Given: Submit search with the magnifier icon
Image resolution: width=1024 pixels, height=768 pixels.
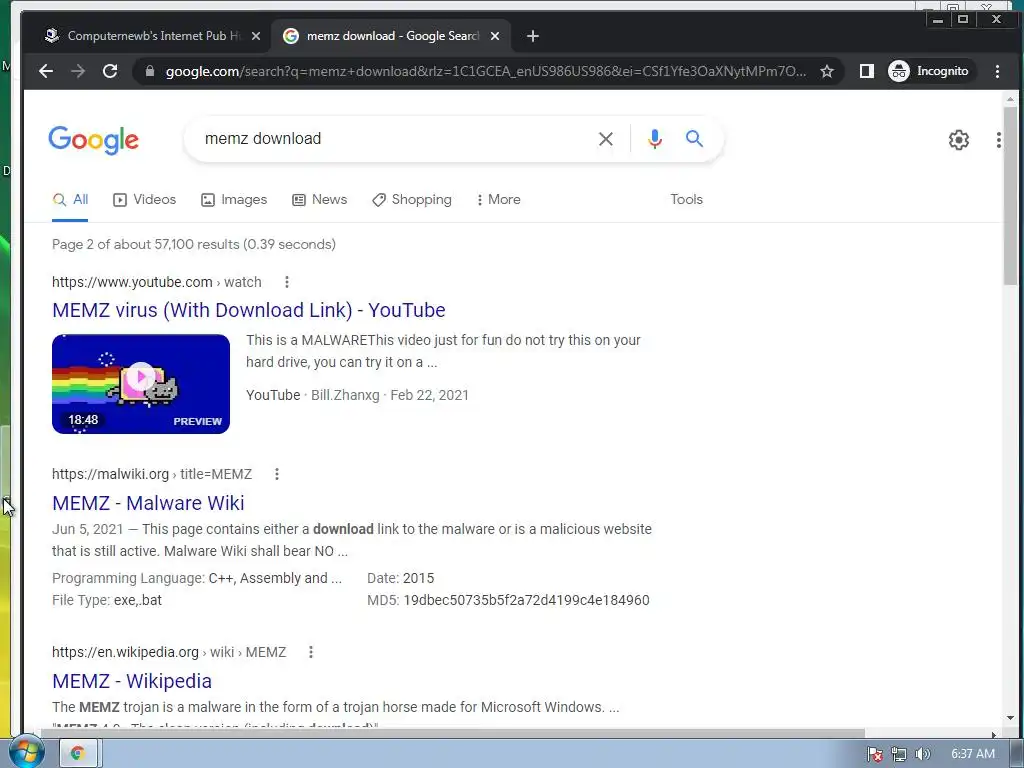Looking at the screenshot, I should [x=694, y=138].
